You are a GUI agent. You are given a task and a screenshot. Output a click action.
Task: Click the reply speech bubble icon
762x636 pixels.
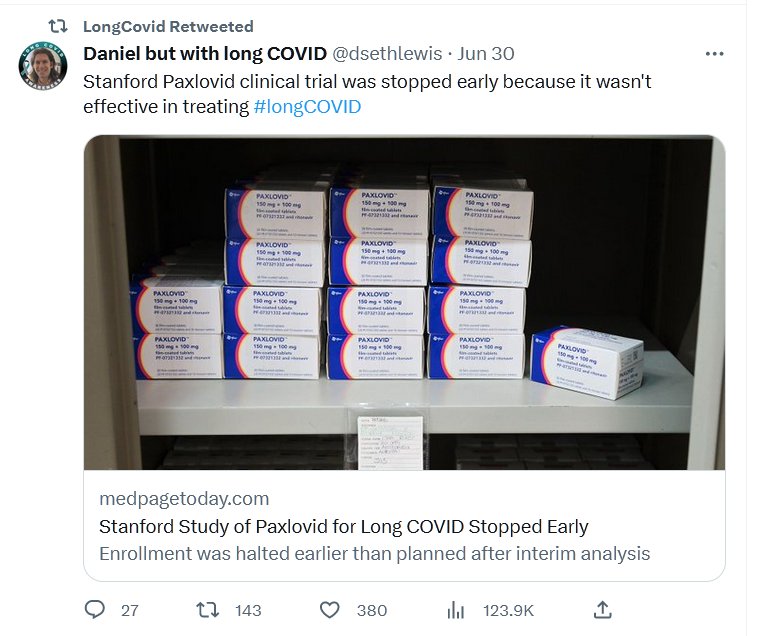(x=96, y=609)
